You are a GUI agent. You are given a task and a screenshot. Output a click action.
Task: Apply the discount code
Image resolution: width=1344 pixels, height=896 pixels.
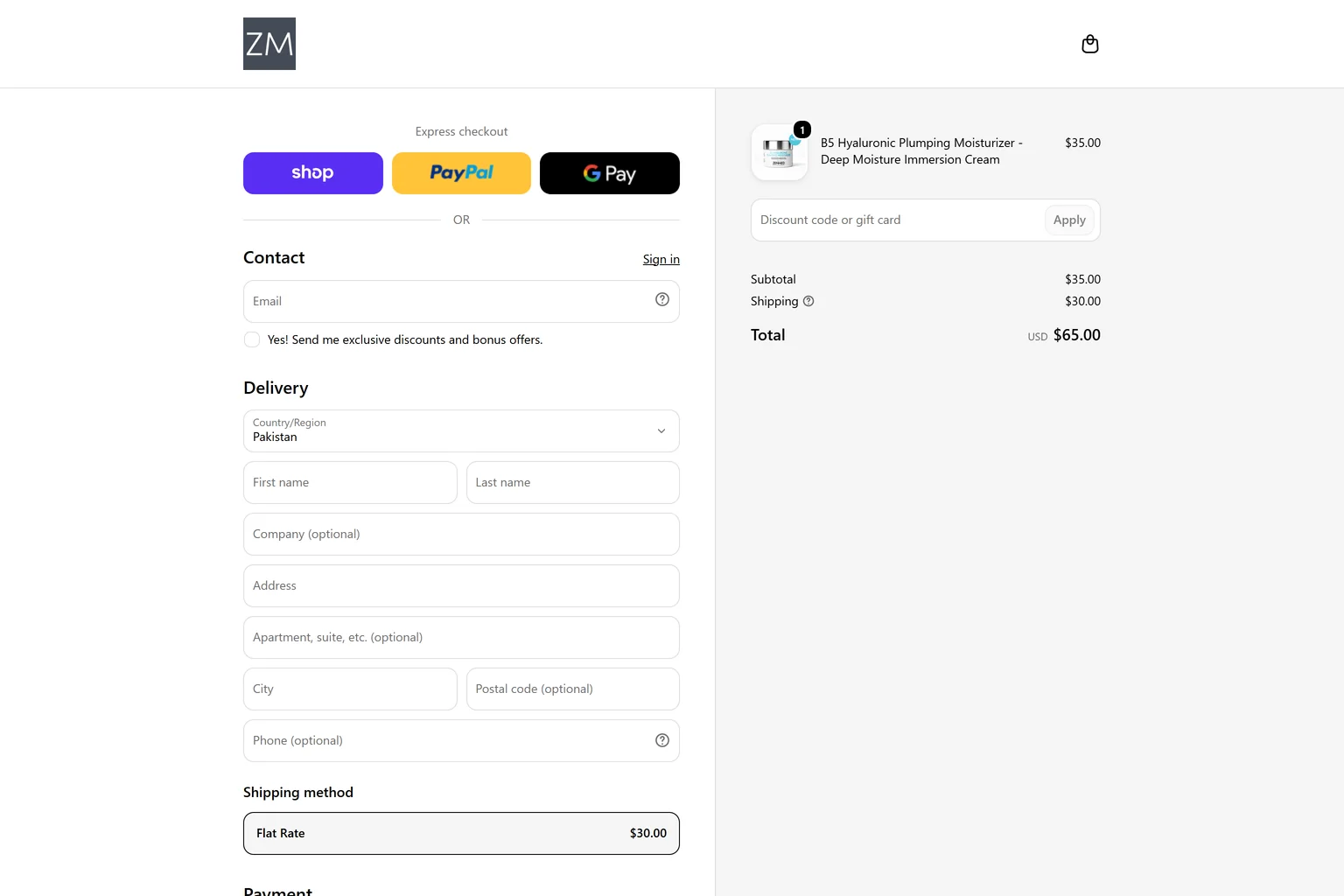point(1069,220)
